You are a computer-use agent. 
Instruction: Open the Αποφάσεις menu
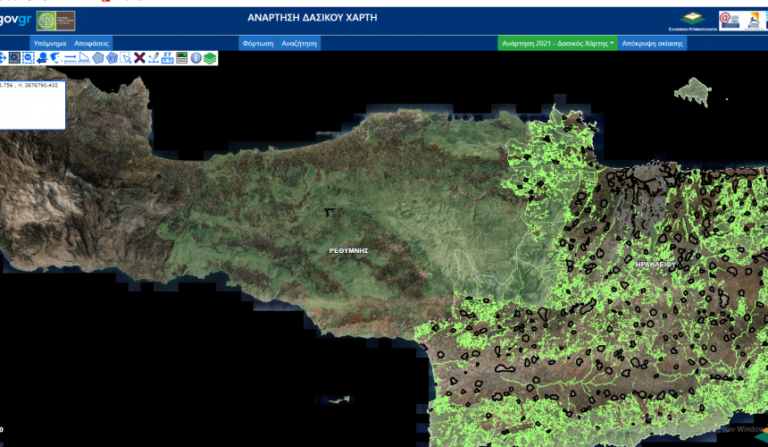coord(91,44)
